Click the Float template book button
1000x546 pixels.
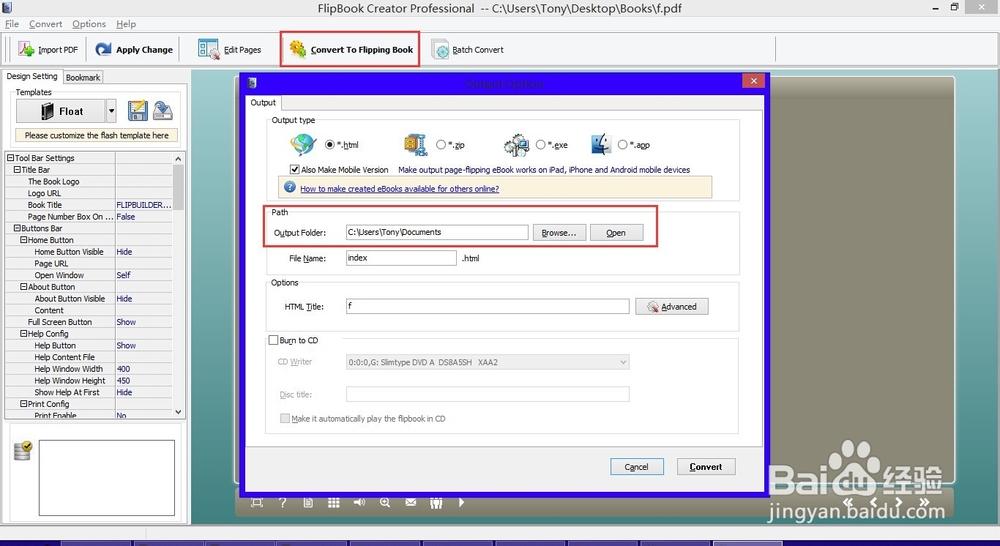point(61,111)
